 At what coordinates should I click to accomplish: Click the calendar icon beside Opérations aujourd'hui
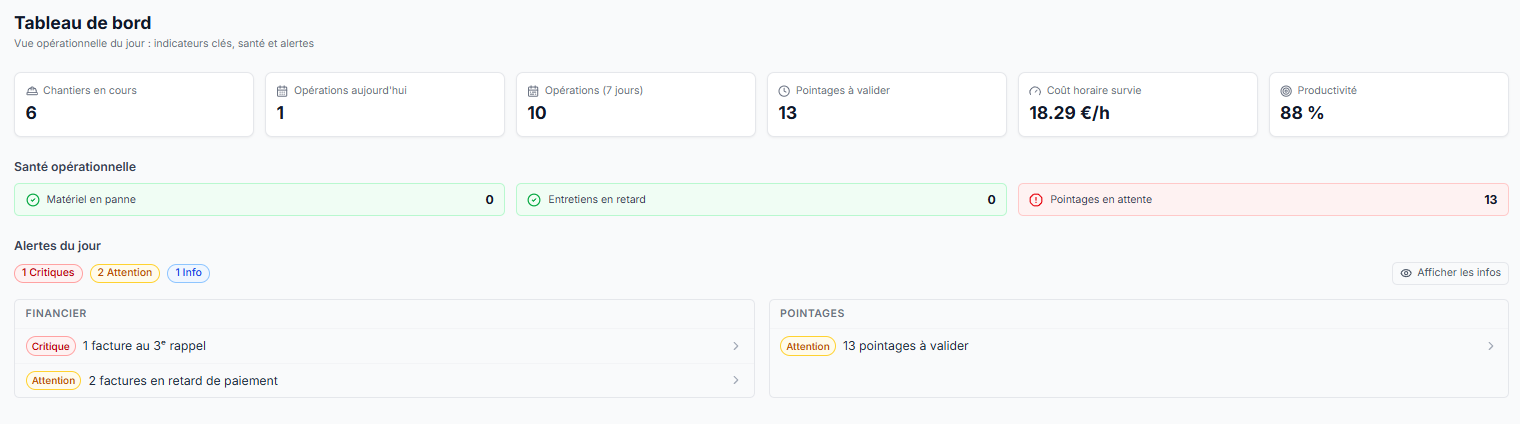click(282, 90)
